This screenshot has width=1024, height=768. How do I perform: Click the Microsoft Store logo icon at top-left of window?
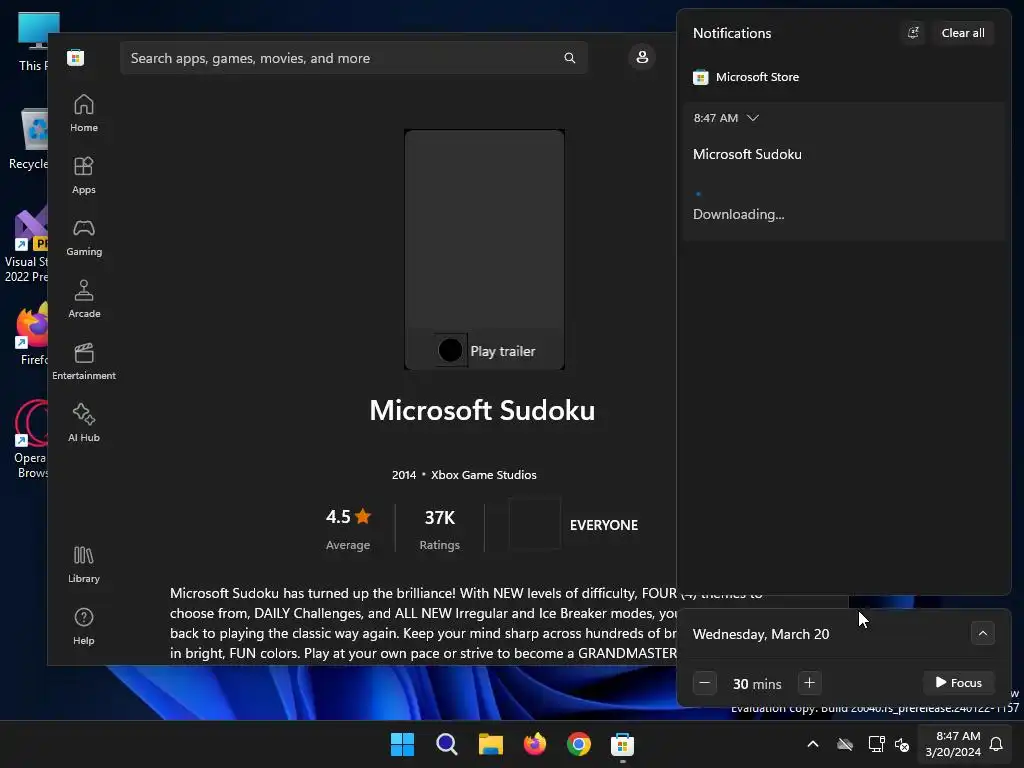click(76, 58)
